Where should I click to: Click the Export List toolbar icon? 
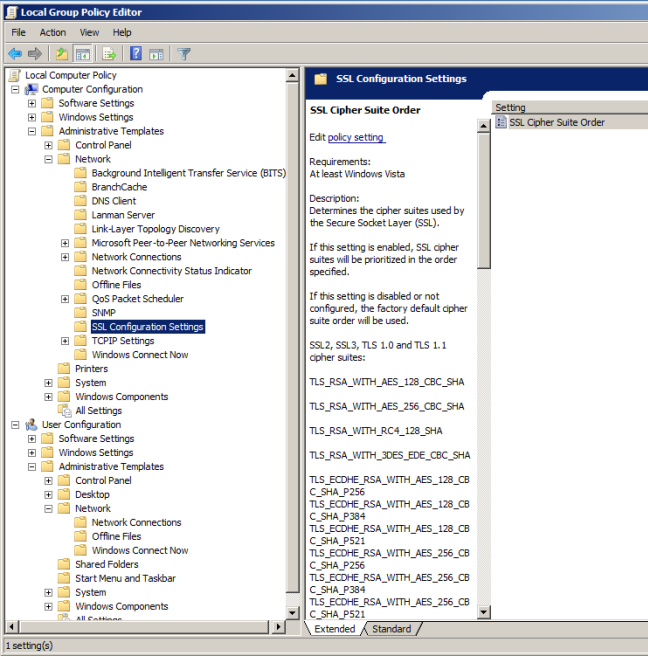109,54
